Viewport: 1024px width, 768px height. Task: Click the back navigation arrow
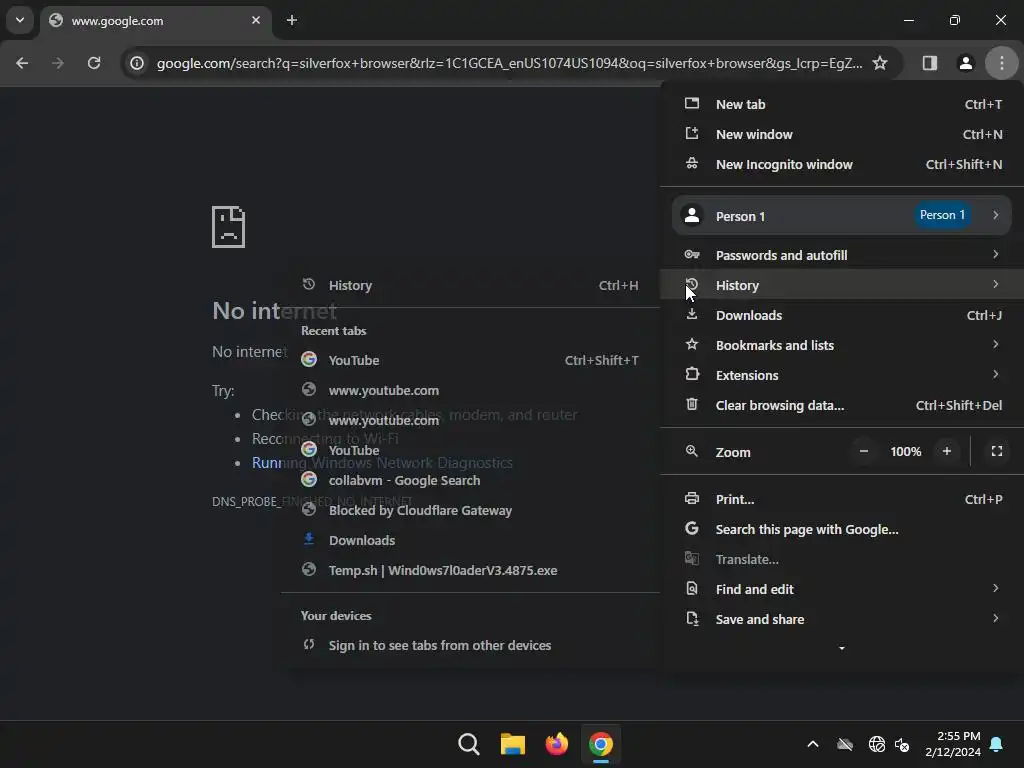tap(22, 63)
